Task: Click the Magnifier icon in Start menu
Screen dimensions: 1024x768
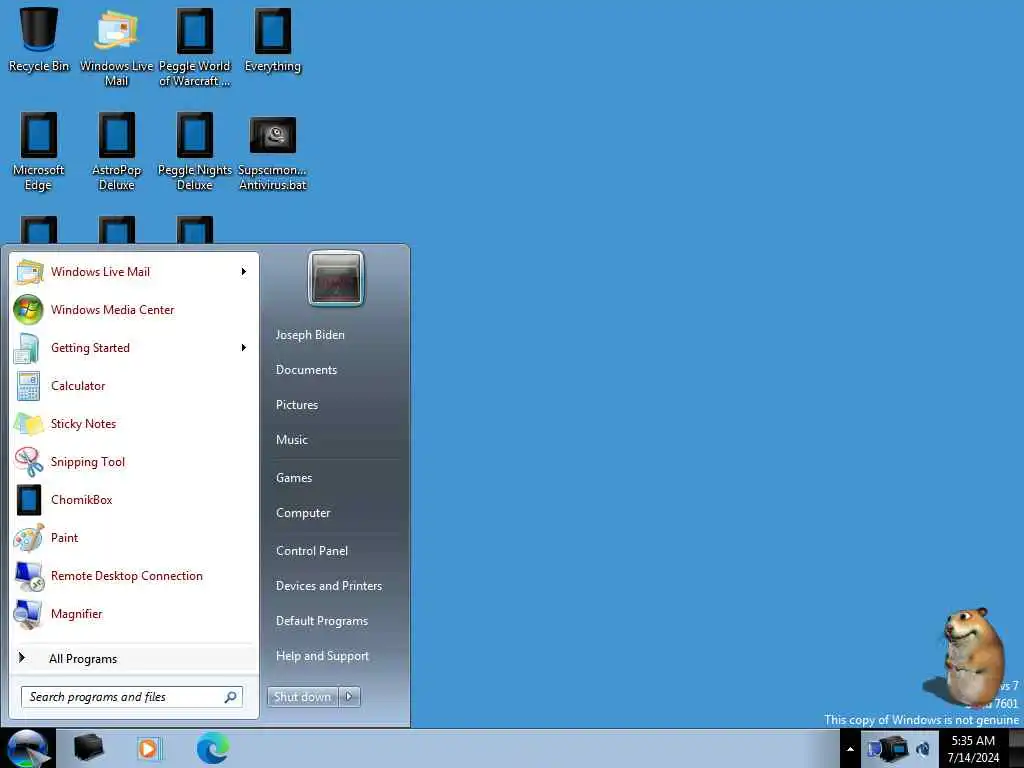Action: click(x=28, y=615)
